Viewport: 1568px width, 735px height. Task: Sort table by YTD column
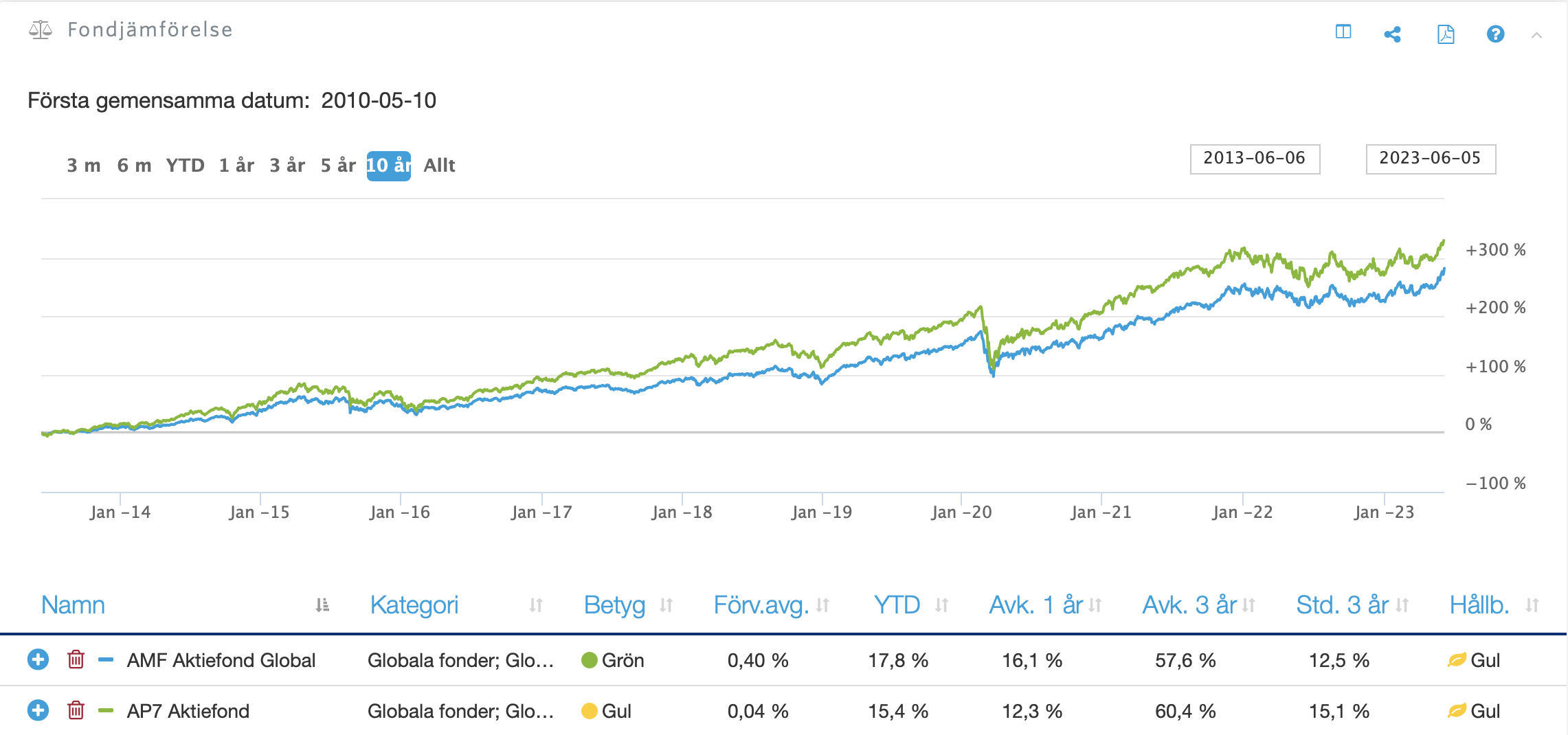point(897,605)
